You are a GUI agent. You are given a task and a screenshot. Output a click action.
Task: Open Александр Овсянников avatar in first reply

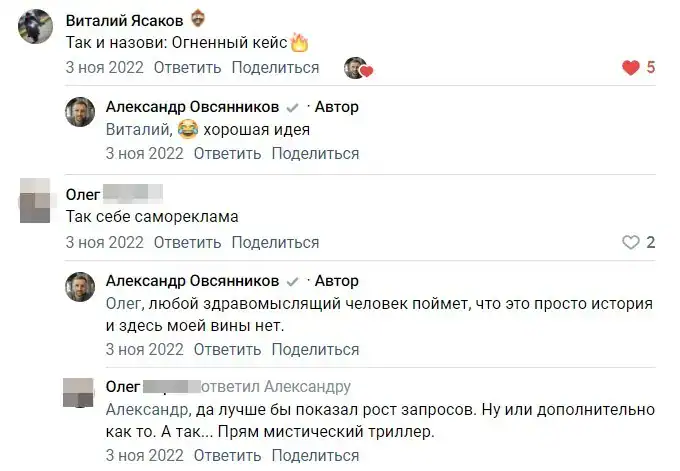(x=80, y=113)
